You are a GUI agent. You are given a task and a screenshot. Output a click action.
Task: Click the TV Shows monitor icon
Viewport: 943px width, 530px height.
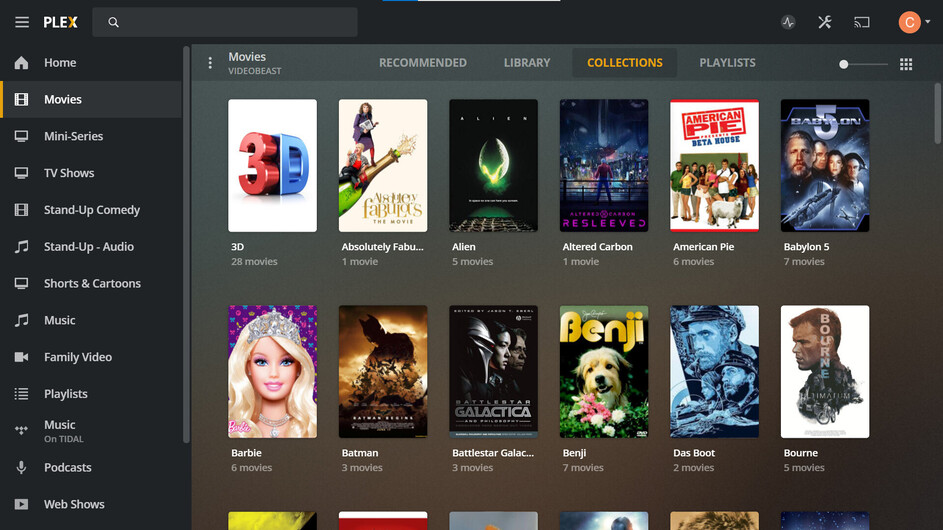tap(21, 173)
